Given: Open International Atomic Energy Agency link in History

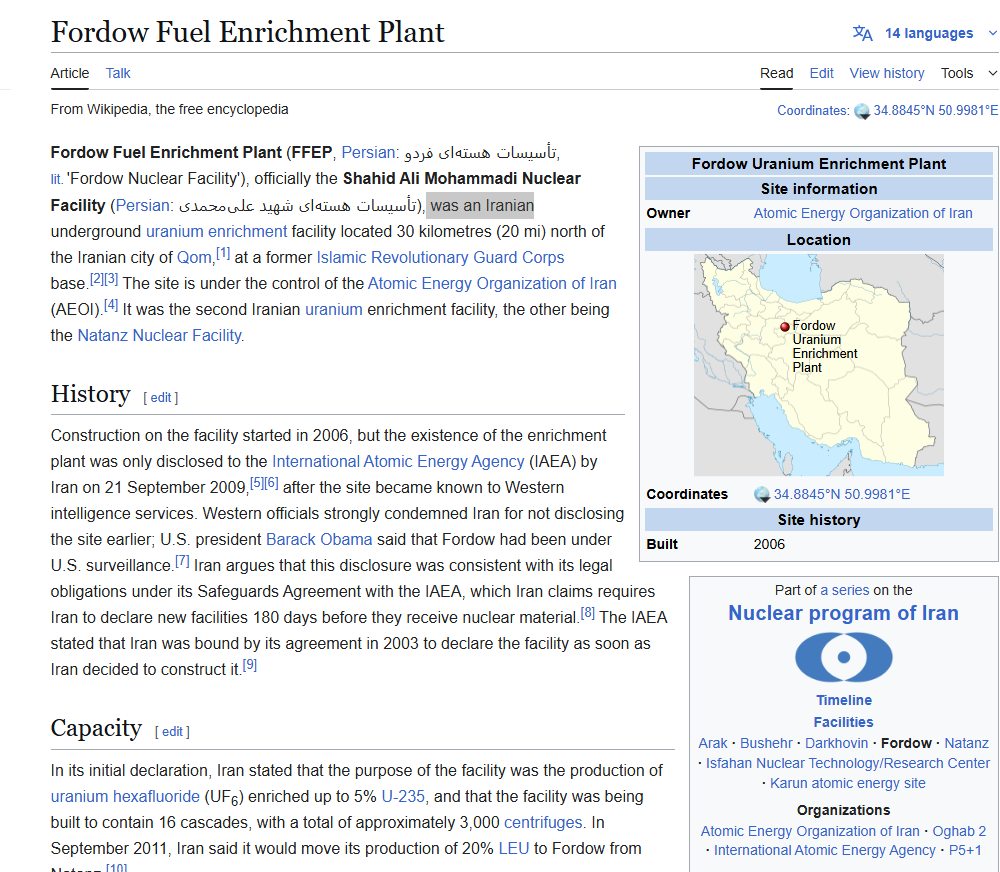Looking at the screenshot, I should [x=398, y=461].
